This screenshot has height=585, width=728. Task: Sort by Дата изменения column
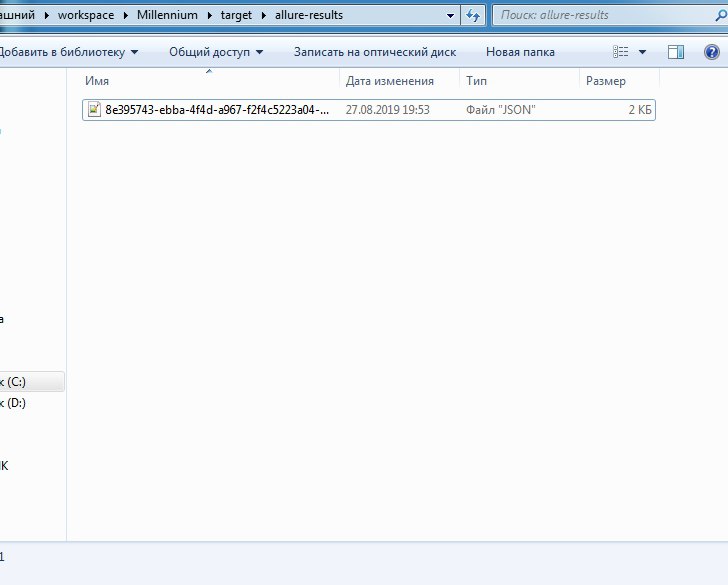[x=399, y=81]
